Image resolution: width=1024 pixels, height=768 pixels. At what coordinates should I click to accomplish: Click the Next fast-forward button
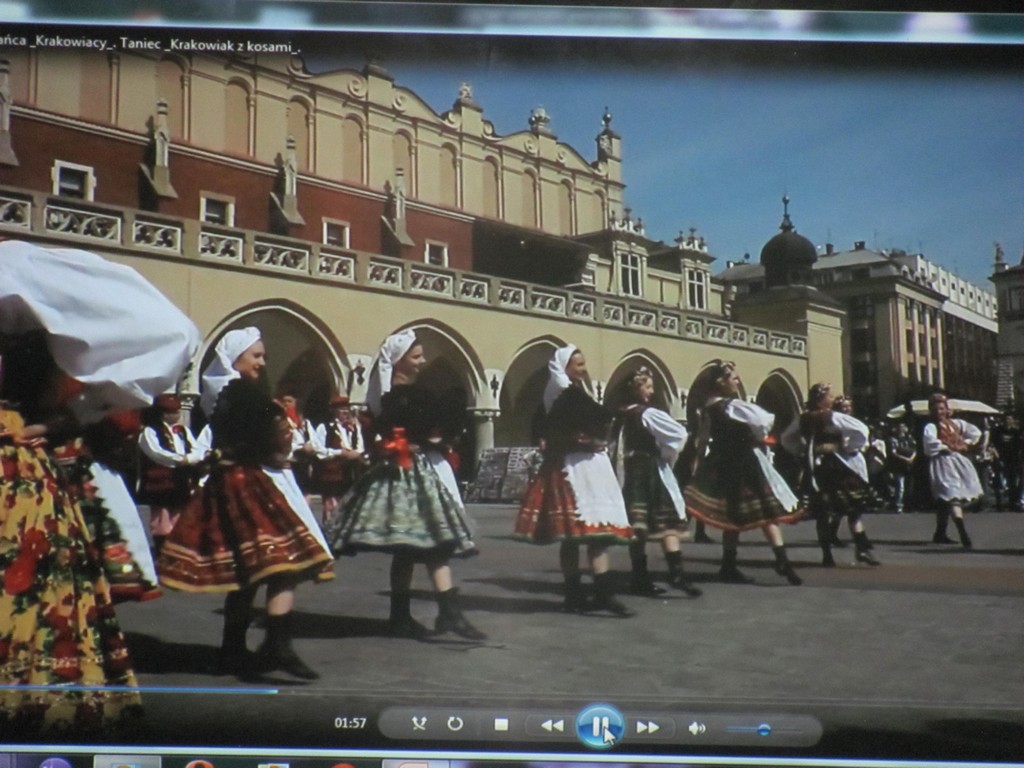(x=648, y=727)
